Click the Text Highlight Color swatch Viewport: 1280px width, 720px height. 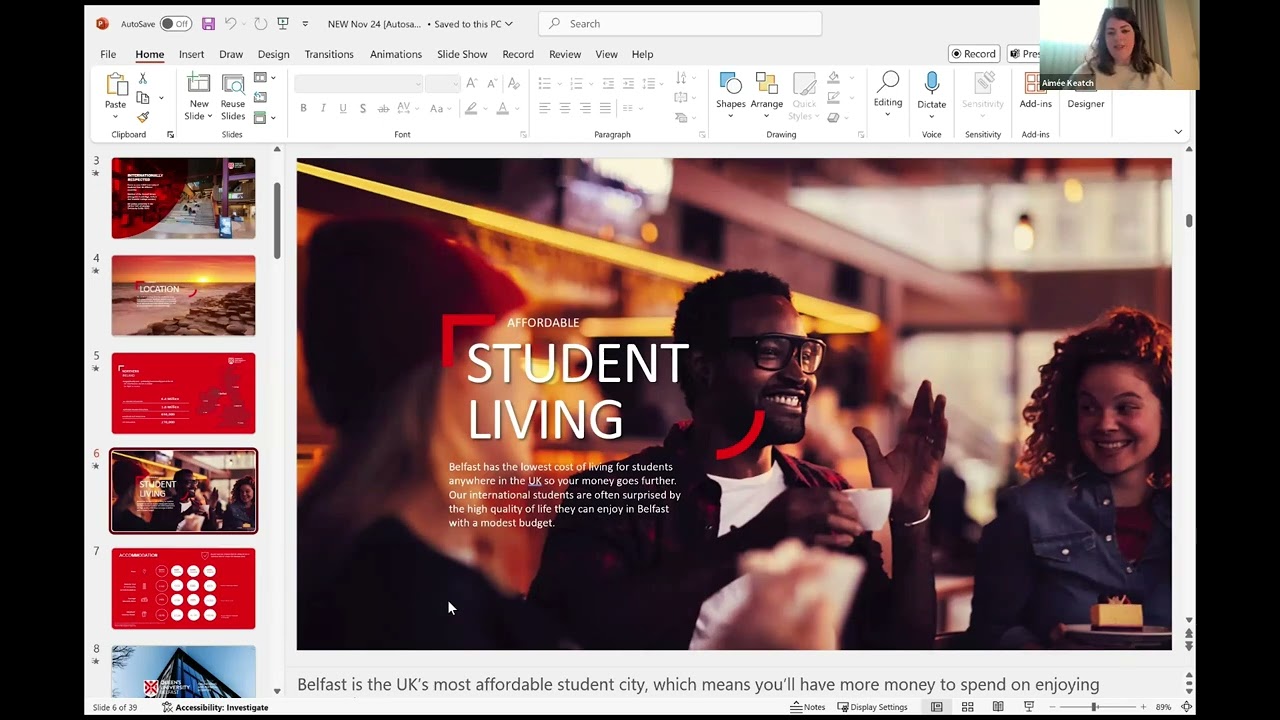click(471, 108)
